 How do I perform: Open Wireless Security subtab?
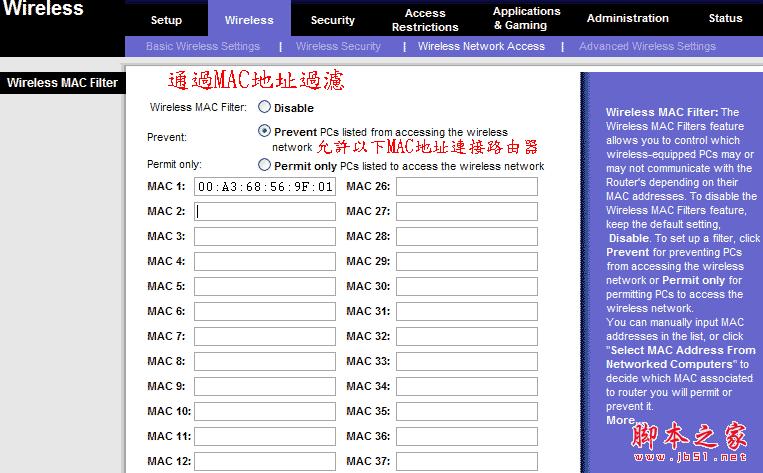pyautogui.click(x=338, y=46)
